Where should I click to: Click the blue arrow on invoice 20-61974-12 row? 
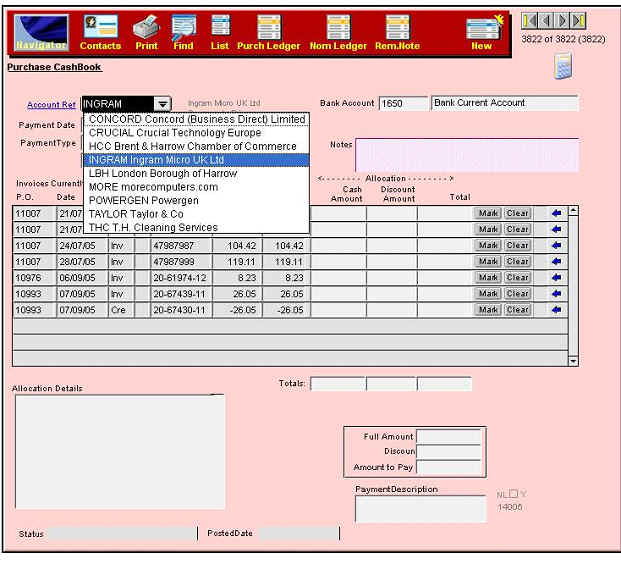pos(556,278)
